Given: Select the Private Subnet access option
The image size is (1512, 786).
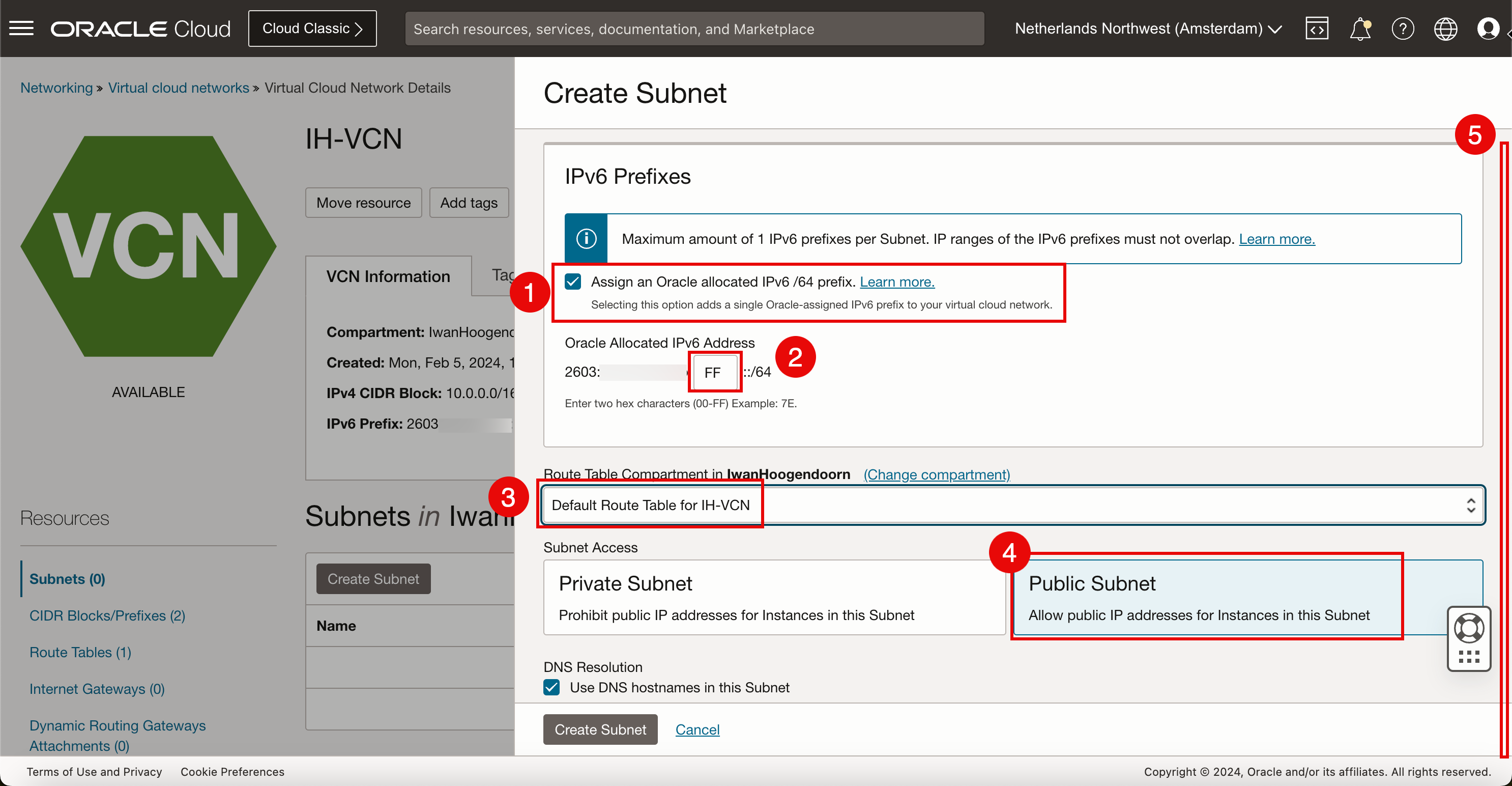Looking at the screenshot, I should coord(774,597).
